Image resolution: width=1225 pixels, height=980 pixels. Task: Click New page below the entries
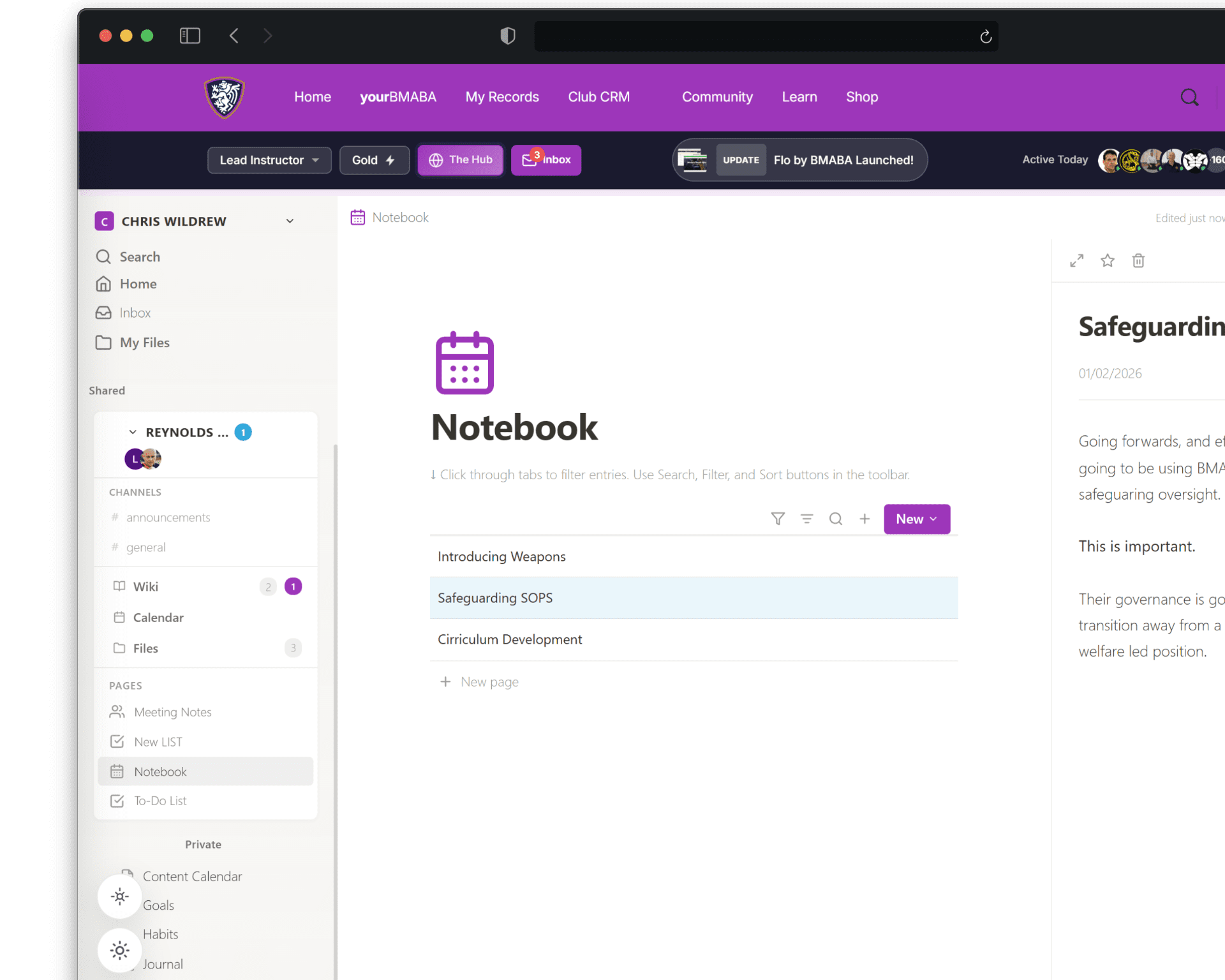pyautogui.click(x=489, y=682)
